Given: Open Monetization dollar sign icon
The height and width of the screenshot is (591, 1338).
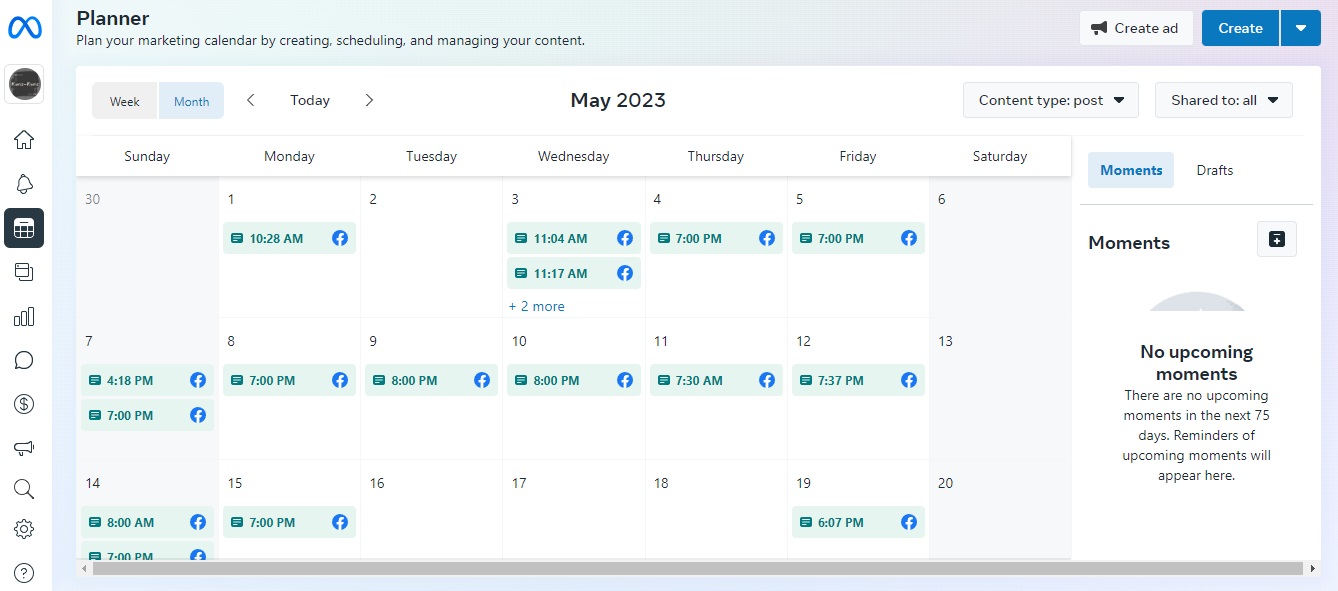Looking at the screenshot, I should click(24, 404).
